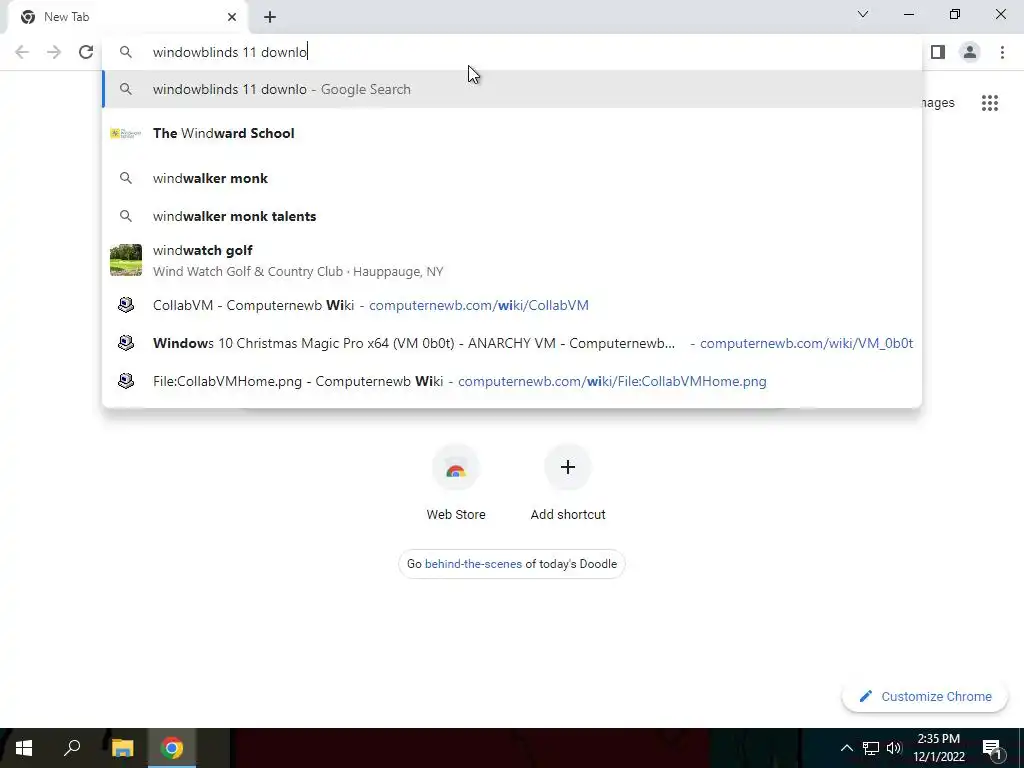The width and height of the screenshot is (1024, 768).
Task: Click the taskbar clock showing 2:35 PM
Action: pyautogui.click(x=938, y=748)
